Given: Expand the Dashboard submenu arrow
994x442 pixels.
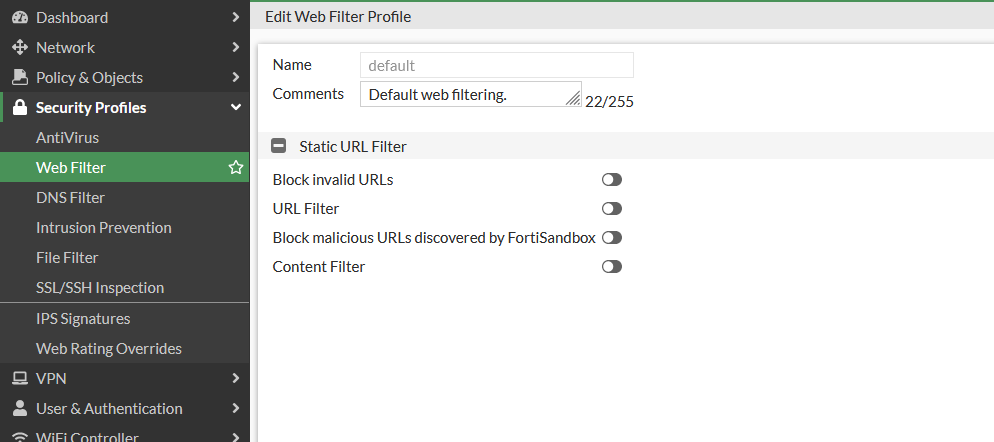Looking at the screenshot, I should 236,17.
